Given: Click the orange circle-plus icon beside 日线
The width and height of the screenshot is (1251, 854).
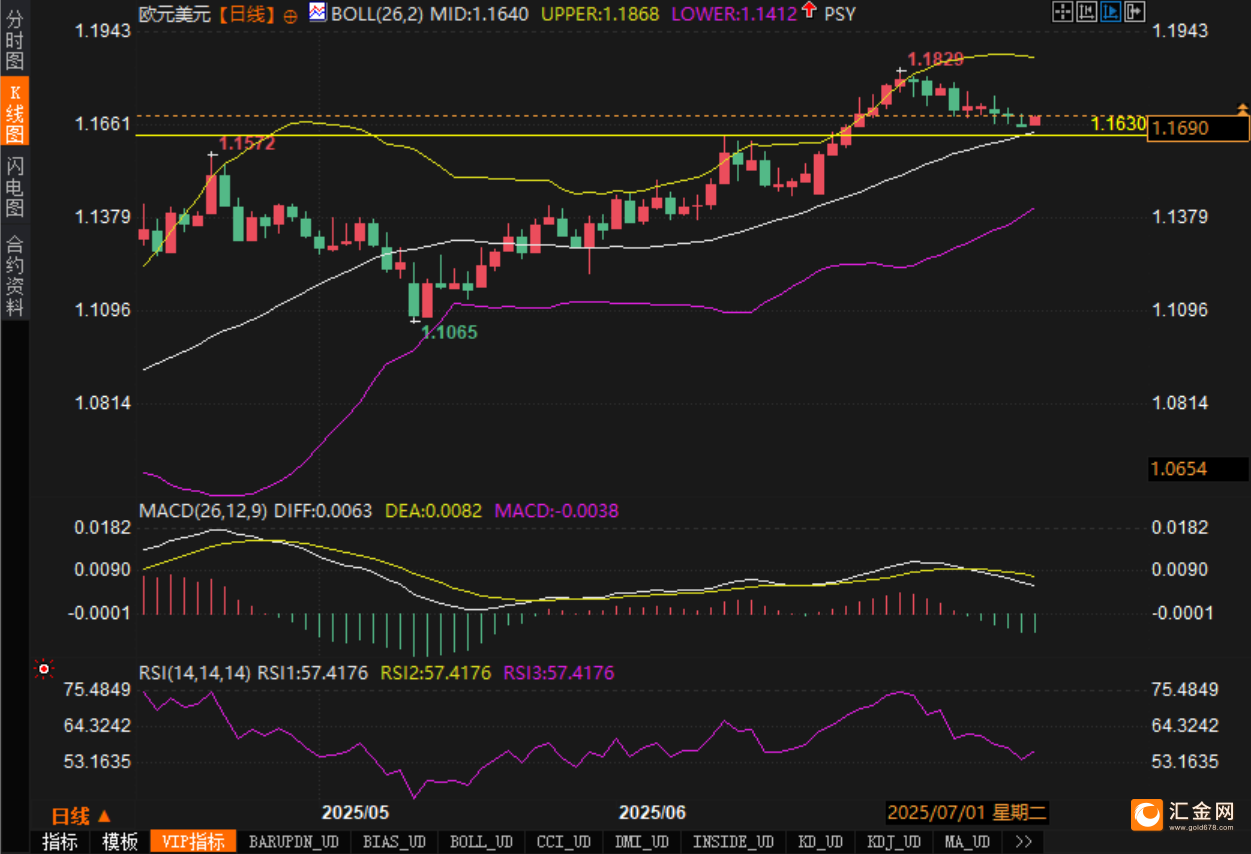Looking at the screenshot, I should coord(290,15).
